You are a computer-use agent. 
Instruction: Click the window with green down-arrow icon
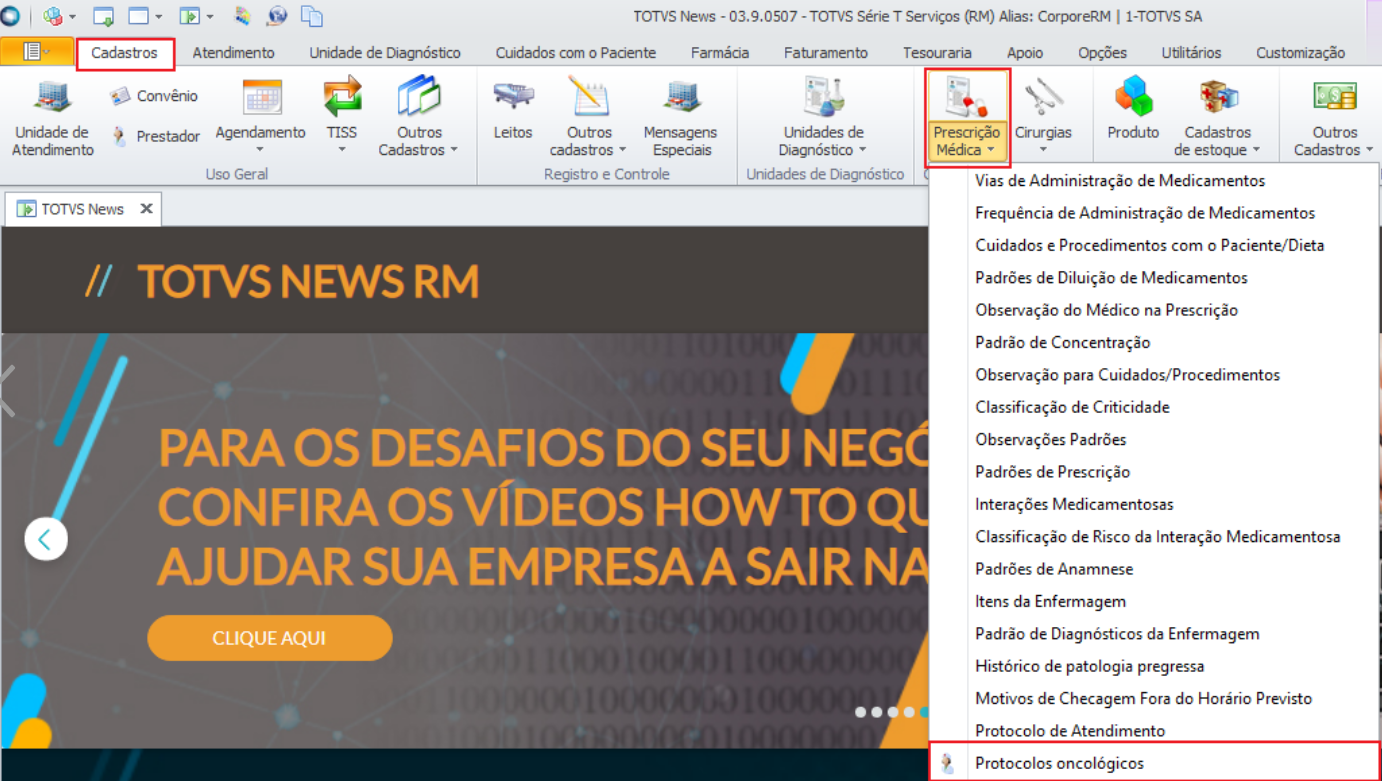(x=102, y=16)
